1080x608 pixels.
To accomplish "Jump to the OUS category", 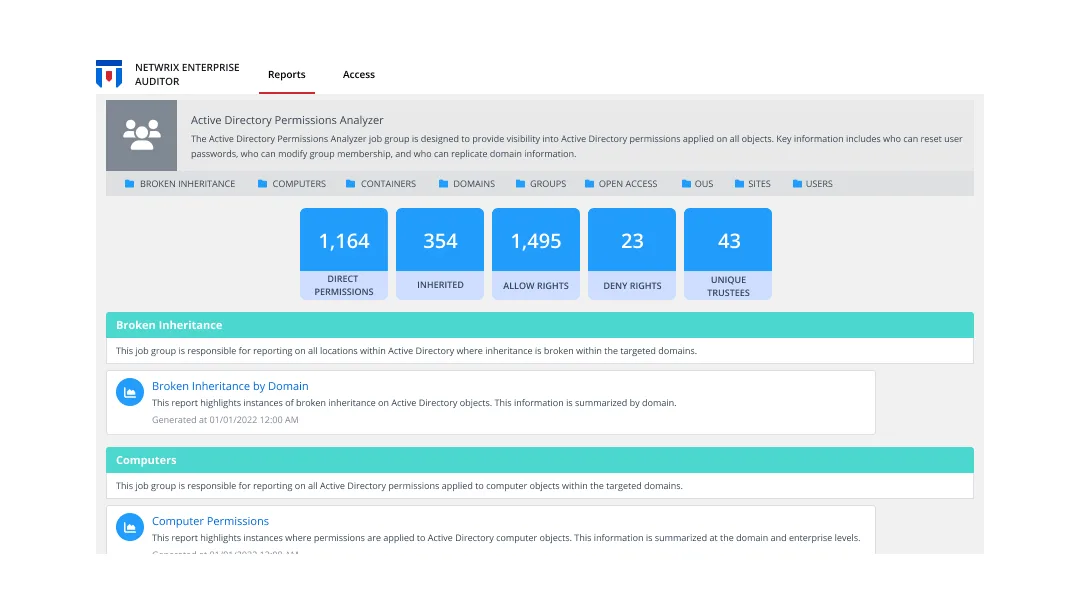I will coord(704,184).
